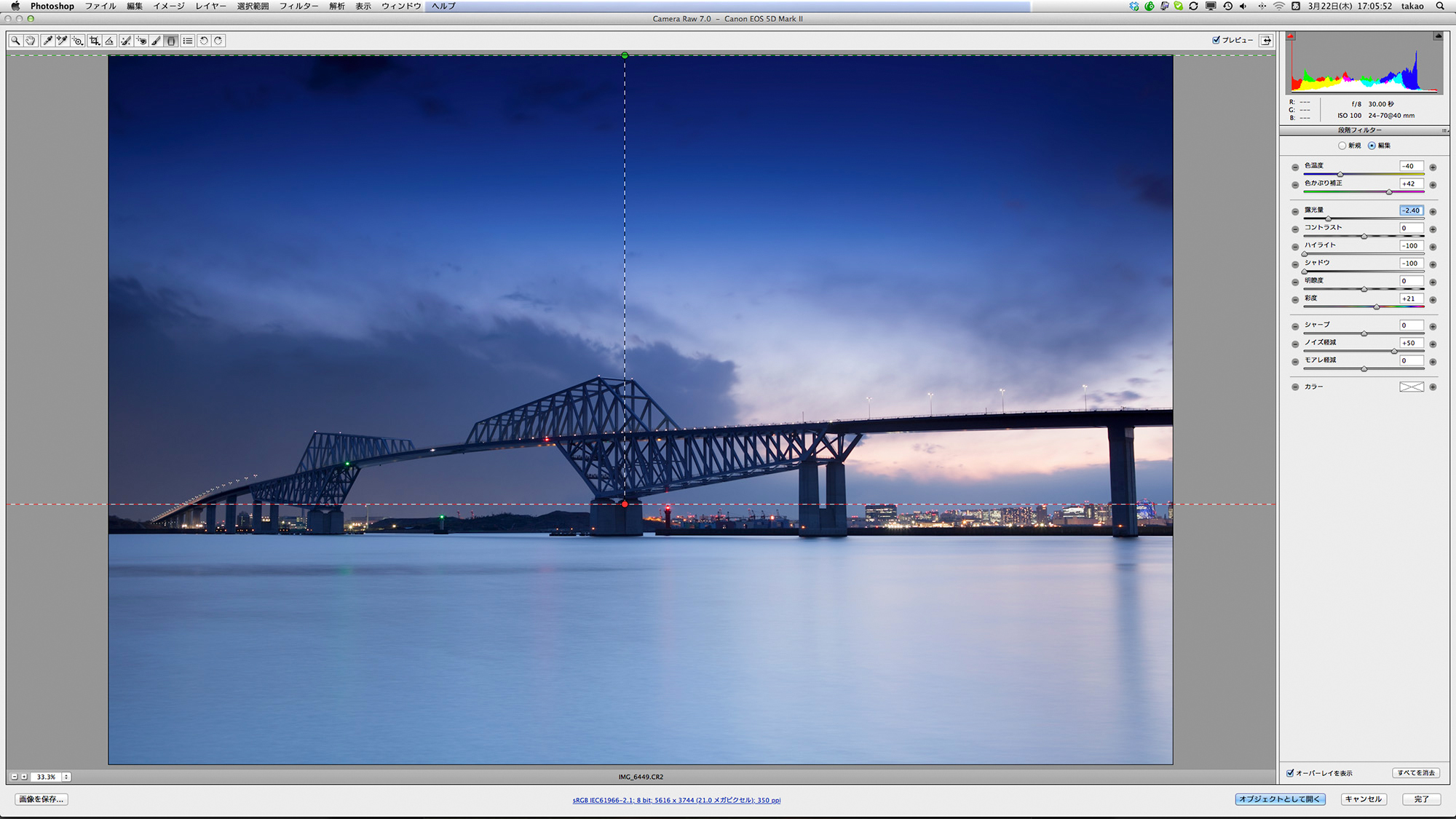The image size is (1456, 819).
Task: Select the Crop tool
Action: (94, 41)
